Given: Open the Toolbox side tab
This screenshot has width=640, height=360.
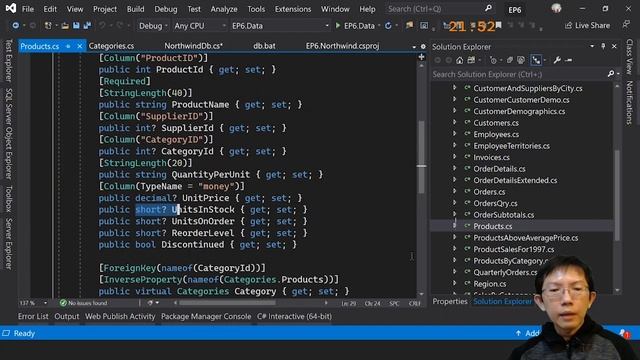Looking at the screenshot, I should point(8,198).
